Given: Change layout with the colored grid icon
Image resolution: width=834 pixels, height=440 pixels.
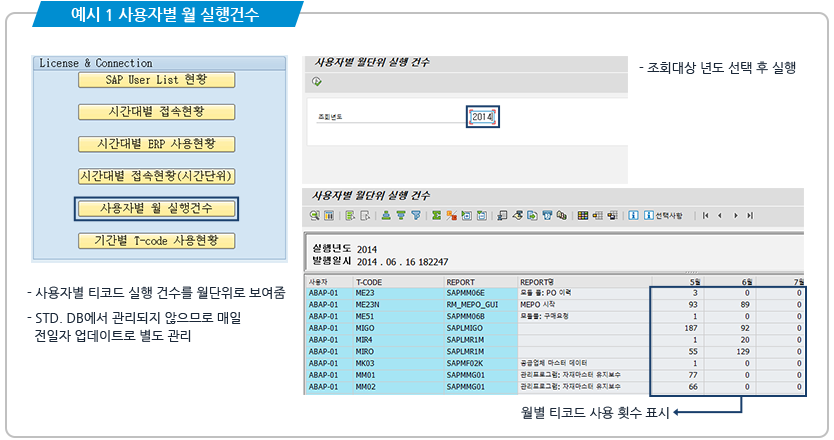Looking at the screenshot, I should (x=582, y=215).
